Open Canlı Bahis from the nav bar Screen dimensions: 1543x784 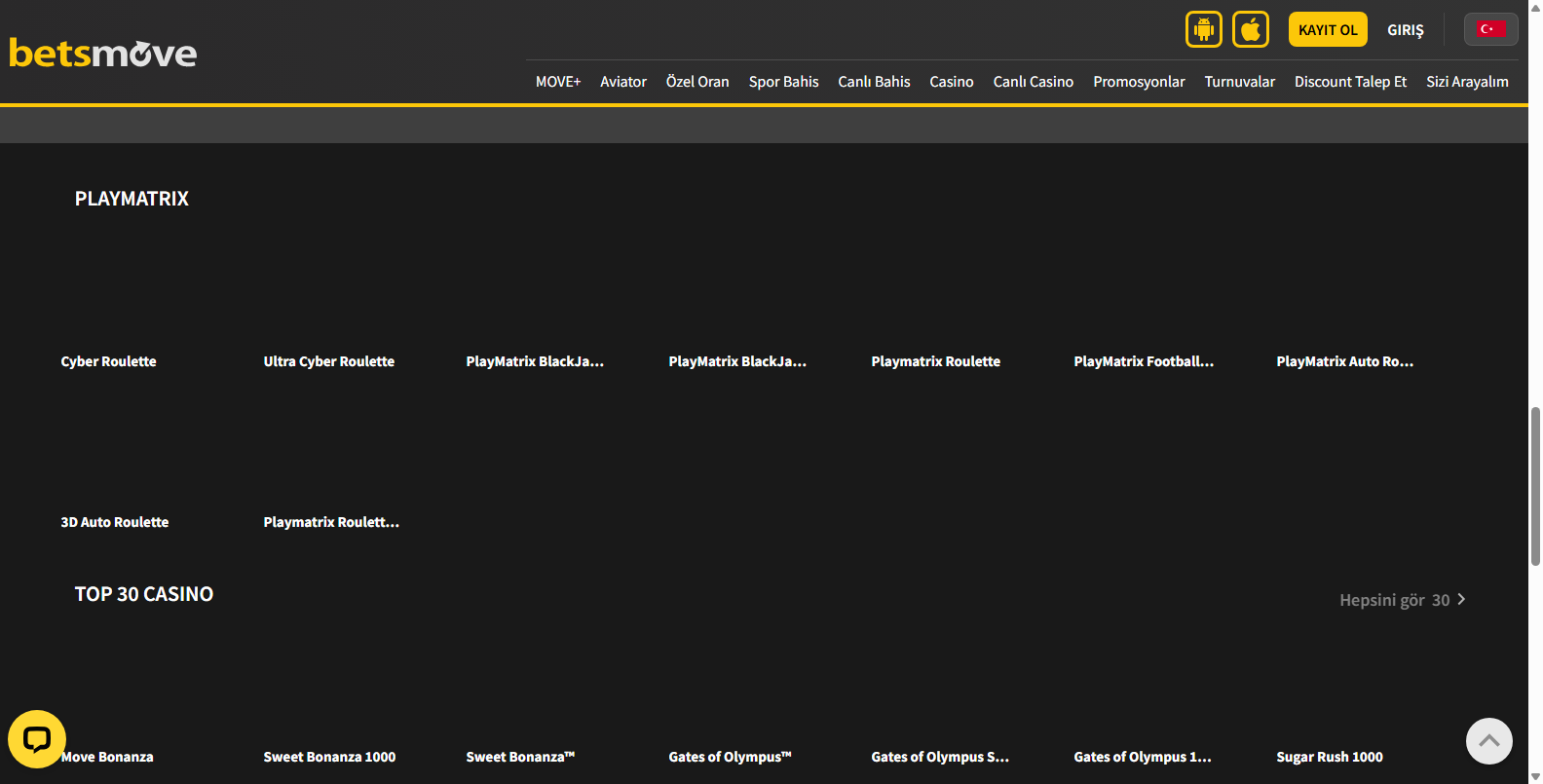tap(875, 82)
